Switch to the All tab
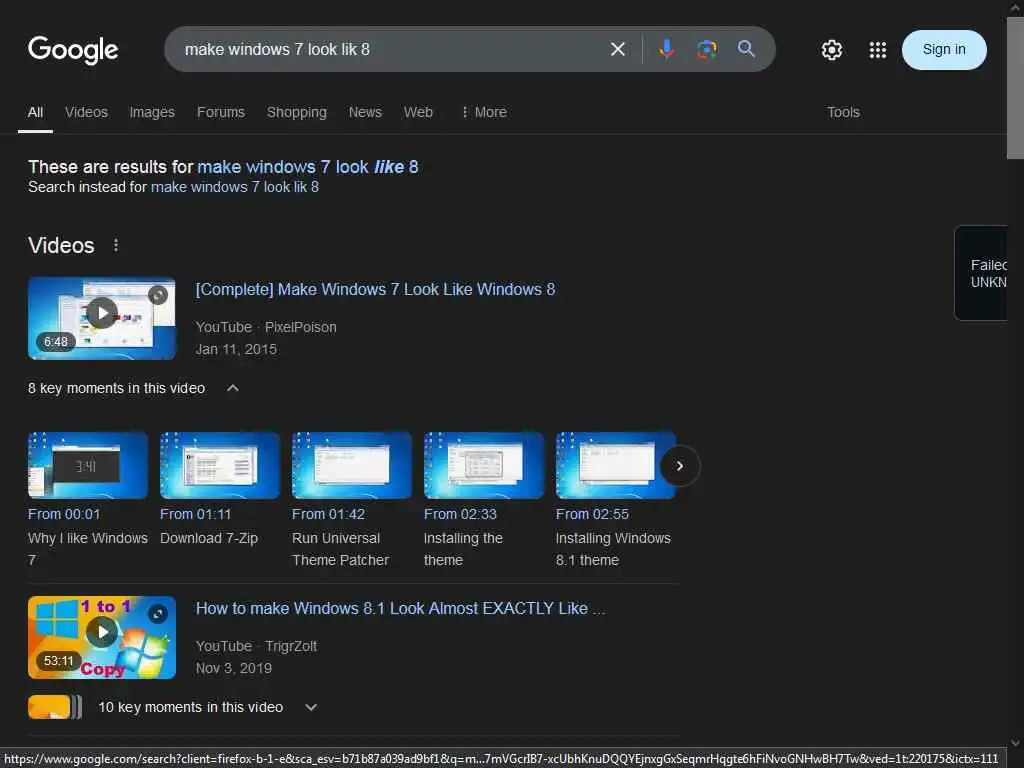Screen dimensions: 1024x768 pos(35,112)
